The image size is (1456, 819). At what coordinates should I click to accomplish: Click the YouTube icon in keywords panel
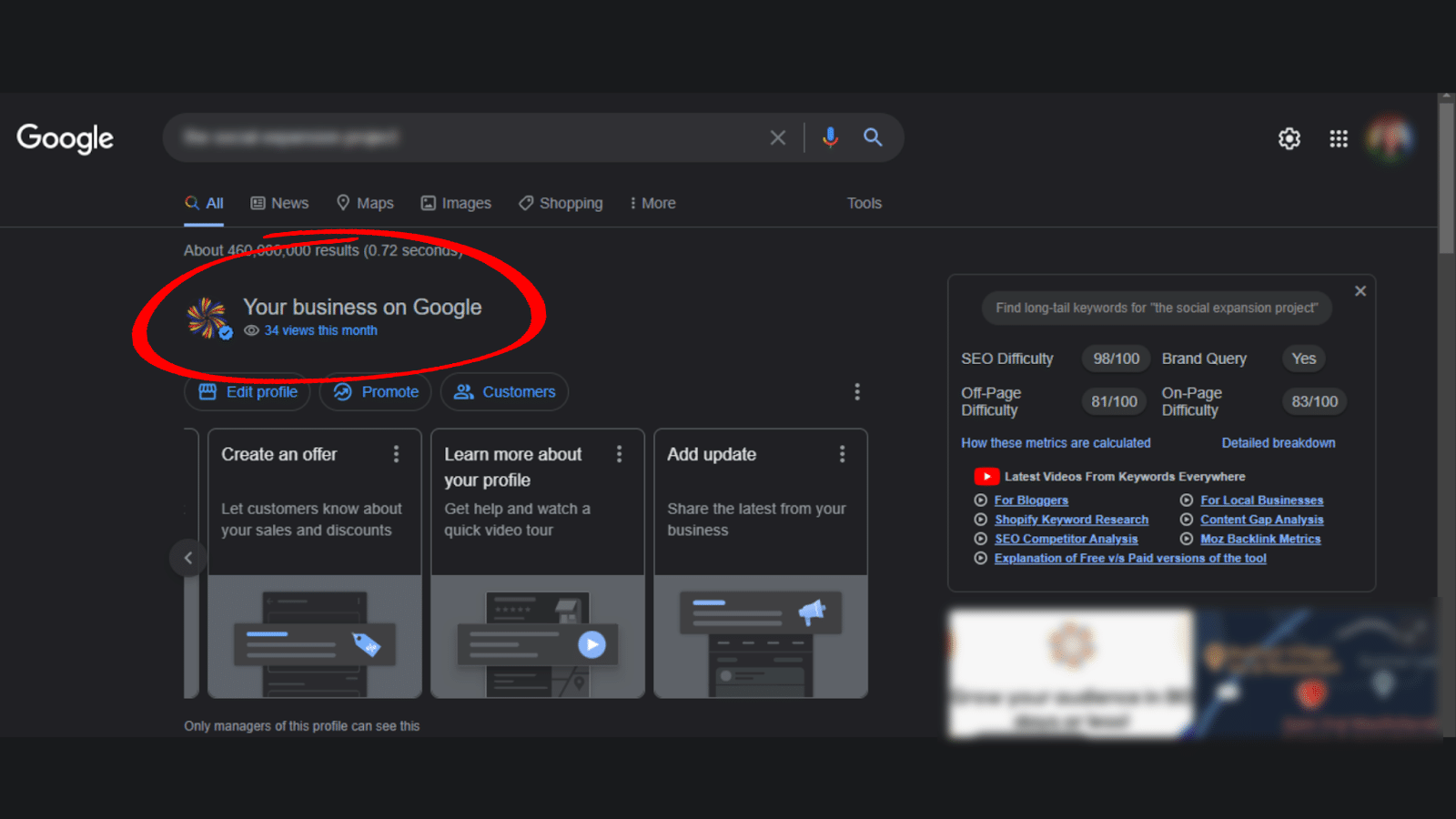coord(986,476)
